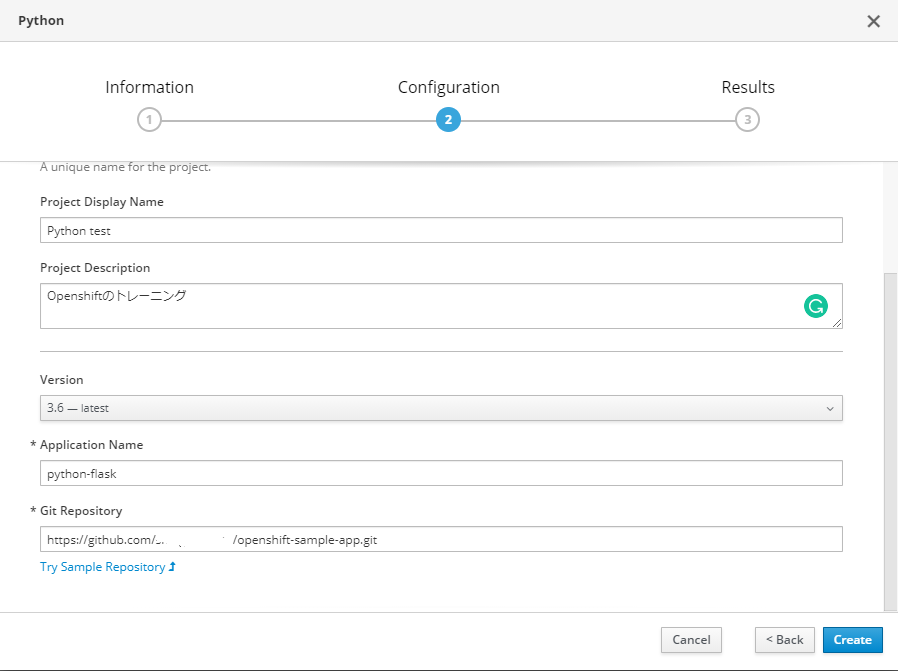898x671 pixels.
Task: Open the Try Sample Repository link
Action: [x=102, y=567]
